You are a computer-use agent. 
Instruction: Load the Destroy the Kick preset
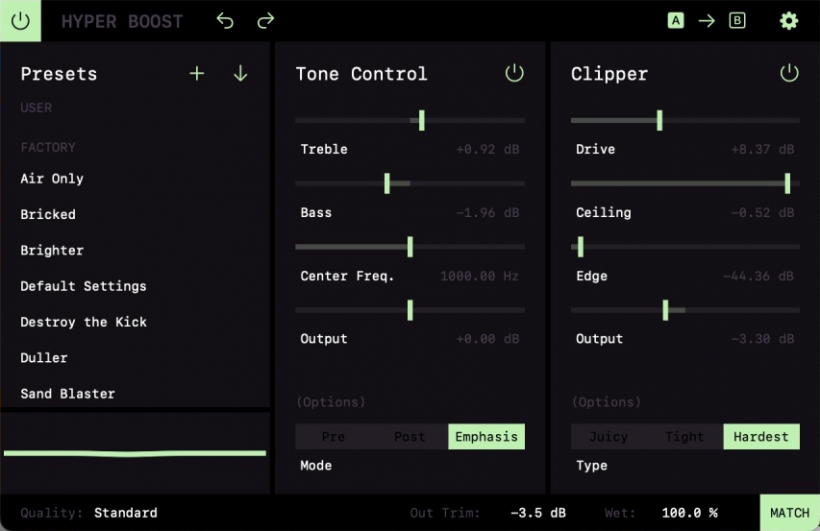(84, 322)
